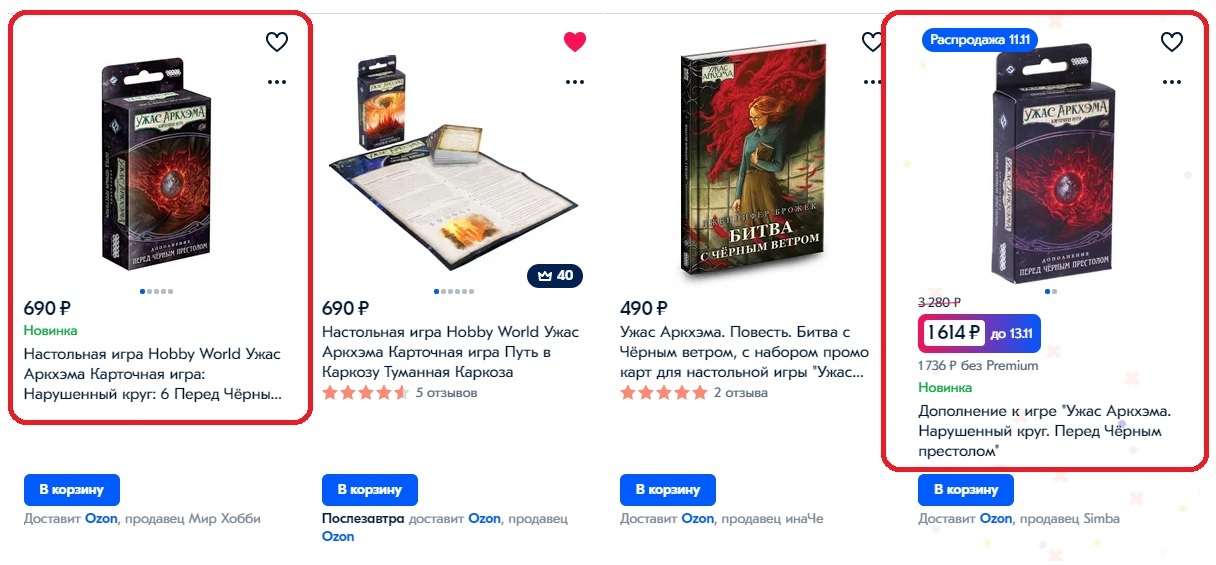The width and height of the screenshot is (1216, 565).
Task: Add 690 ₽ Мир Хобби item to cart
Action: pyautogui.click(x=71, y=490)
